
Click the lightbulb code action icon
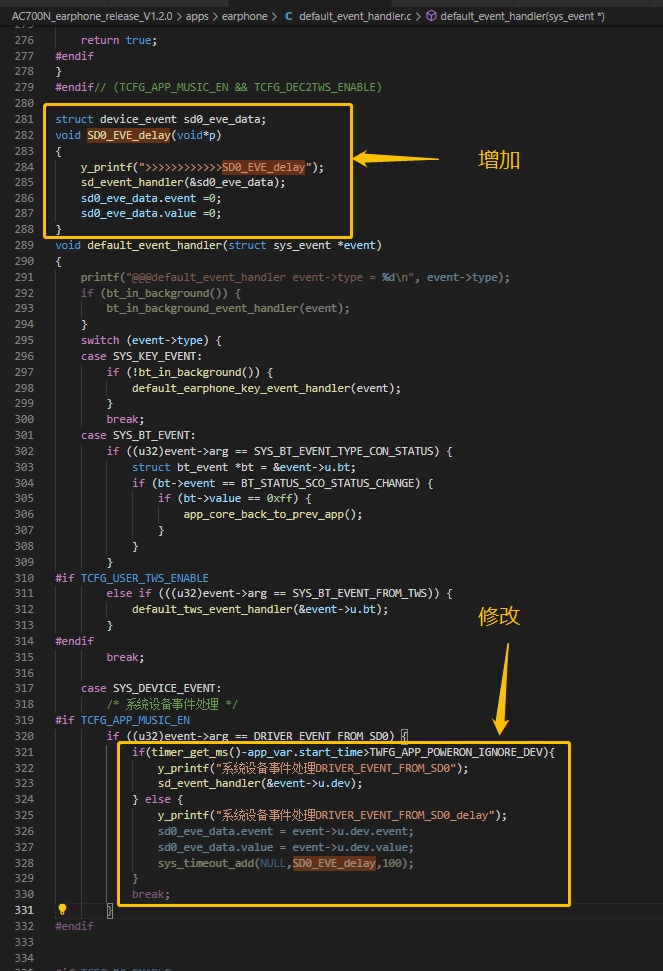point(62,910)
